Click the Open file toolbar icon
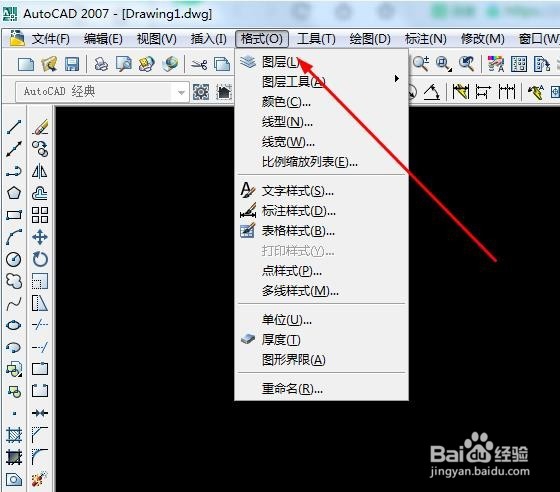This screenshot has height=492, width=560. [x=49, y=64]
